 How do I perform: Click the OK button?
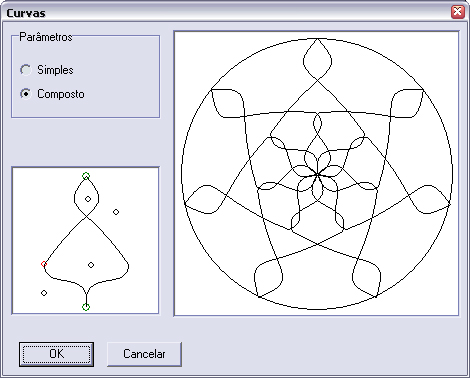(x=56, y=354)
